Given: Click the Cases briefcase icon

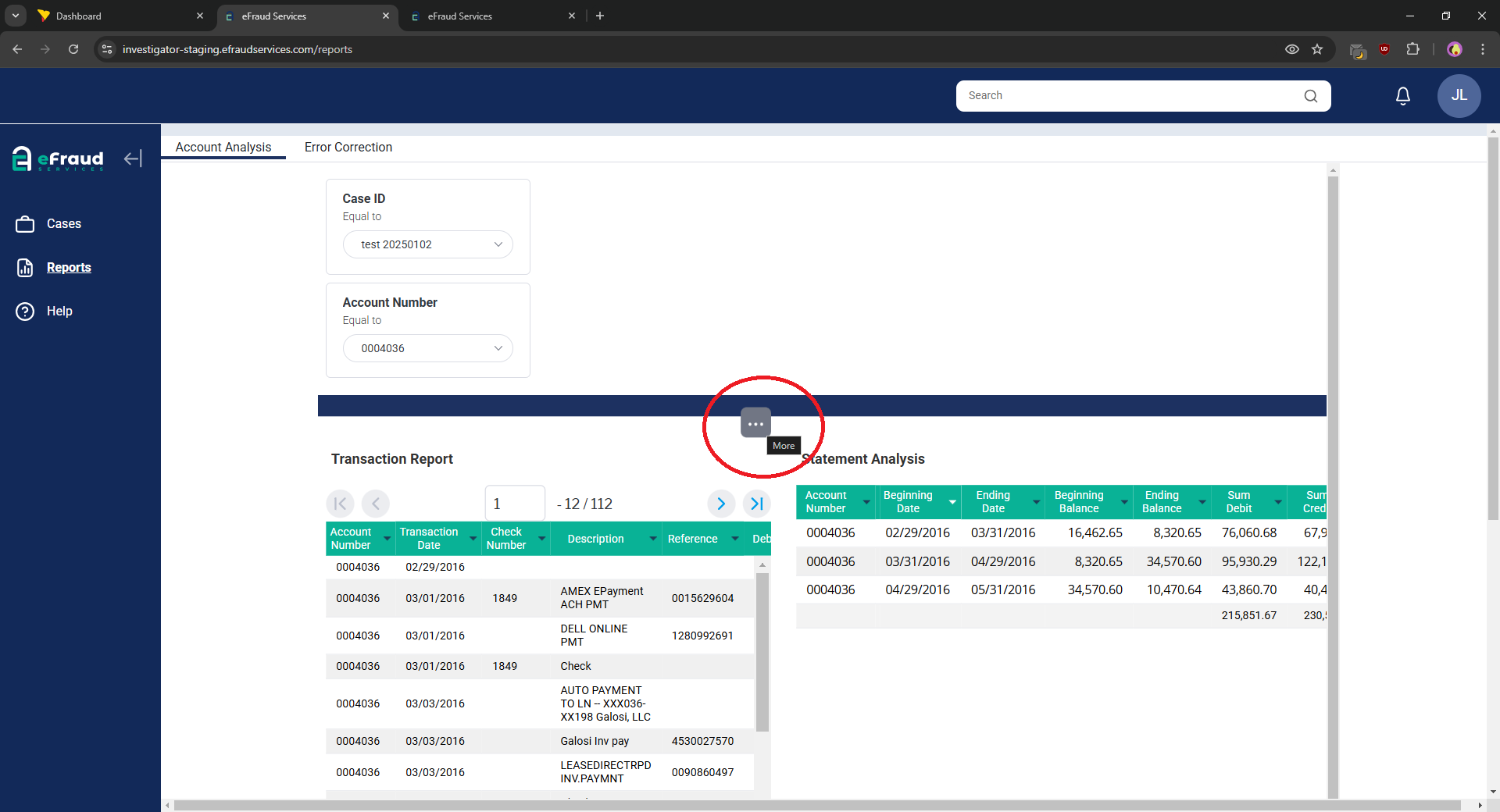Looking at the screenshot, I should click(25, 224).
